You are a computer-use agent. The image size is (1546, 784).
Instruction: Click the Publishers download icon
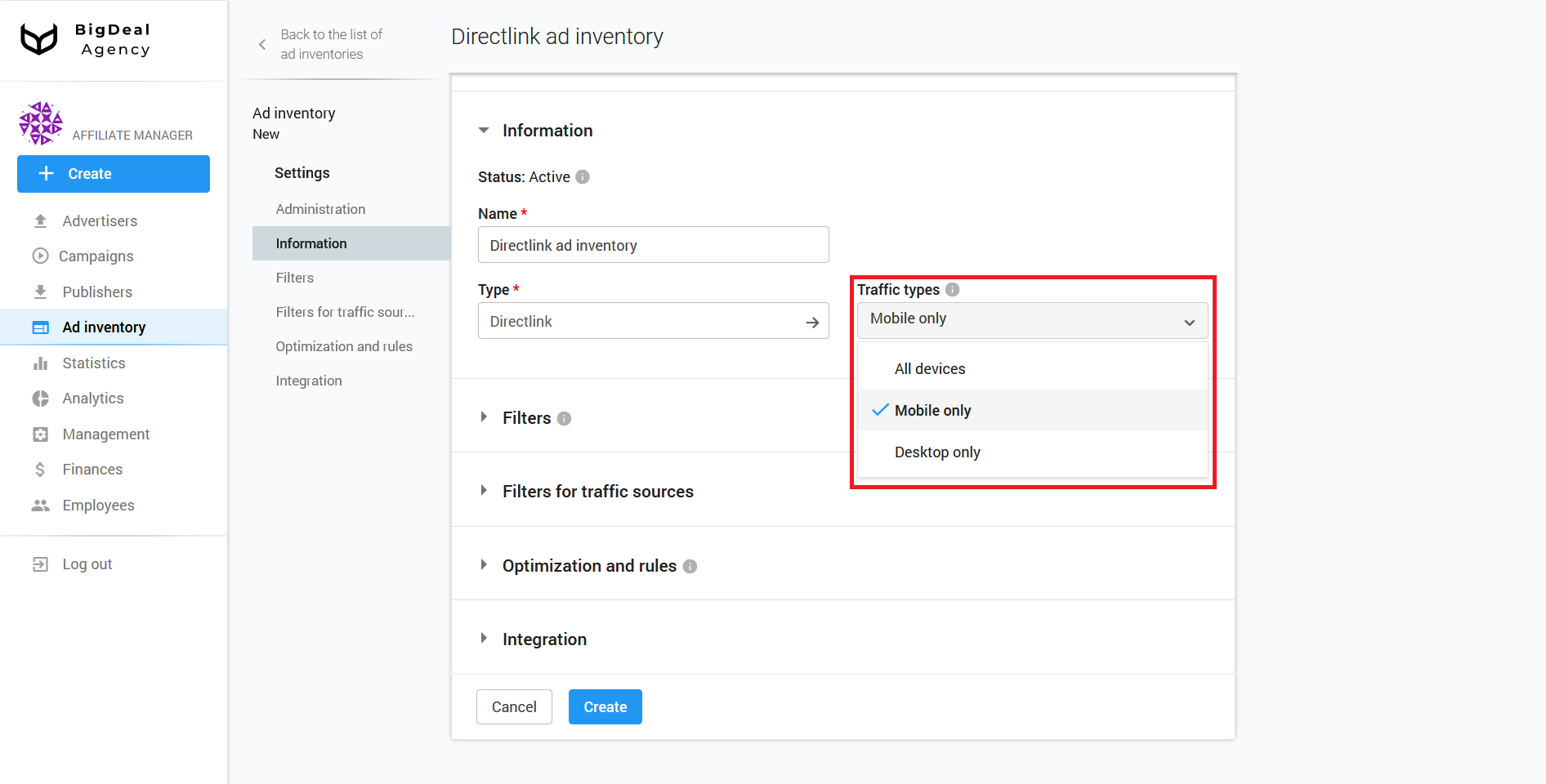click(41, 292)
